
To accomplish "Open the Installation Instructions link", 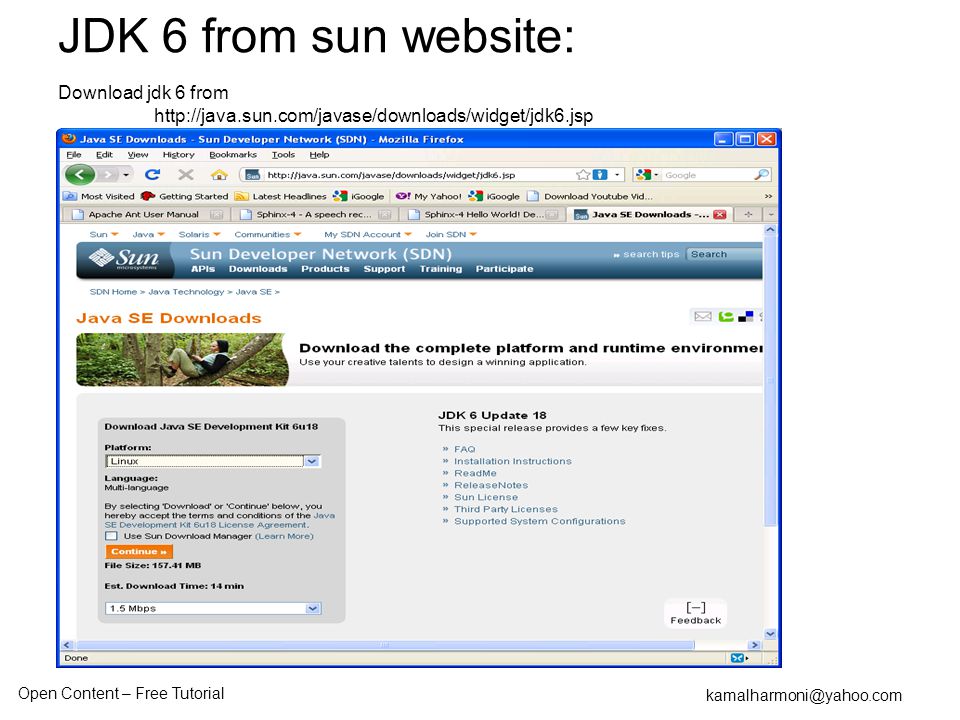I will coord(512,462).
